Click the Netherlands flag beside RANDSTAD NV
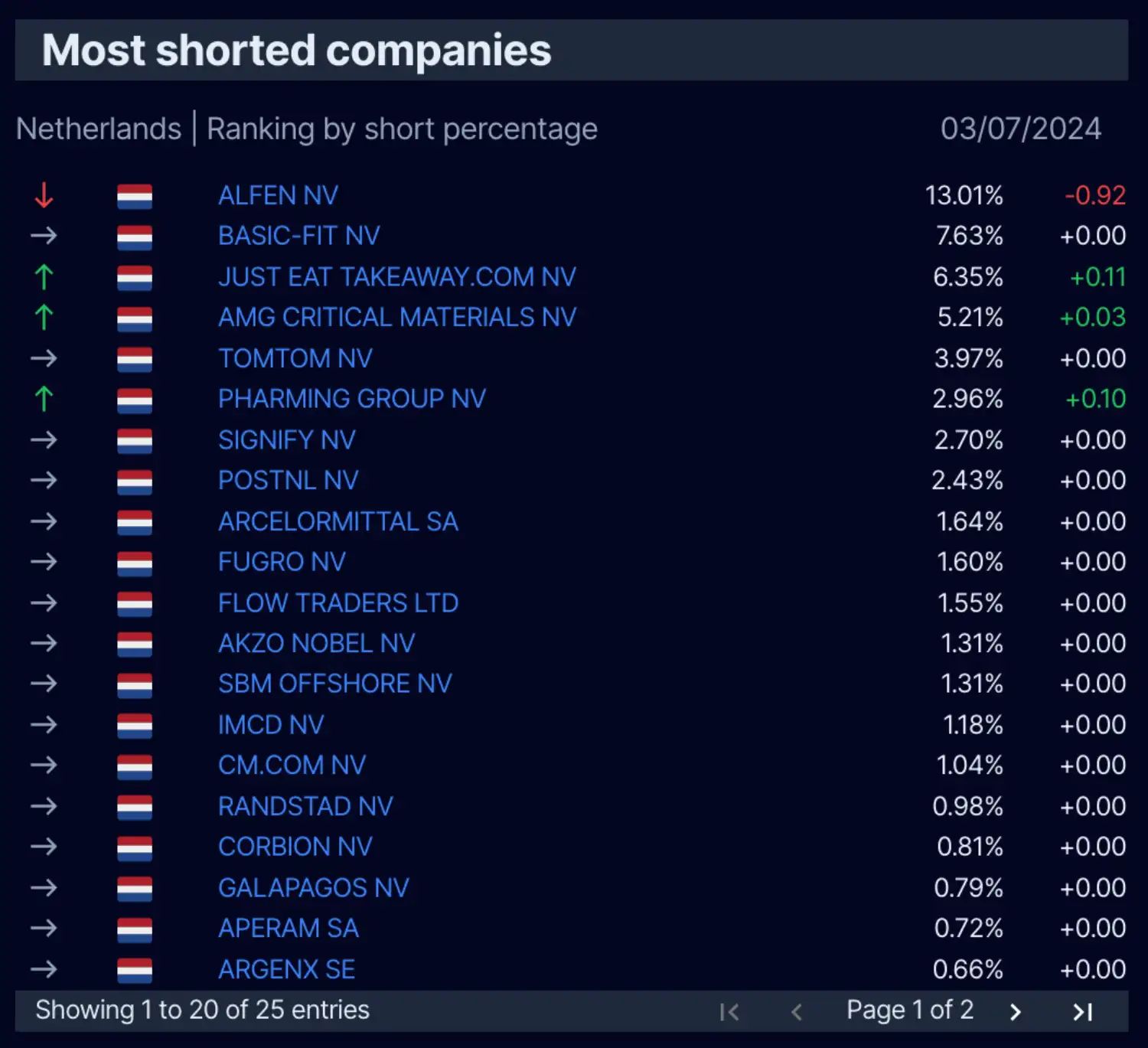 [135, 808]
